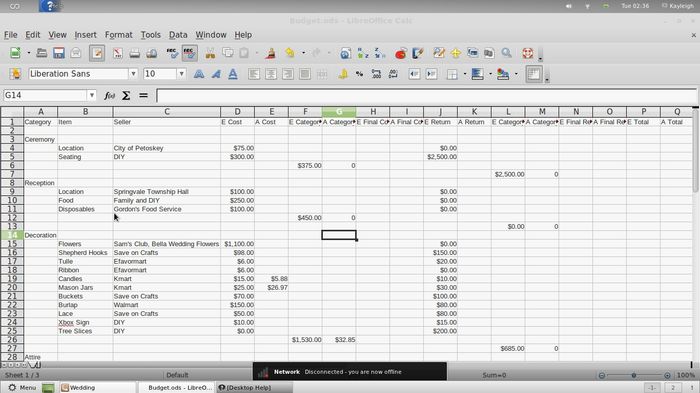
Task: Apply Percent number format icon
Action: pyautogui.click(x=359, y=74)
